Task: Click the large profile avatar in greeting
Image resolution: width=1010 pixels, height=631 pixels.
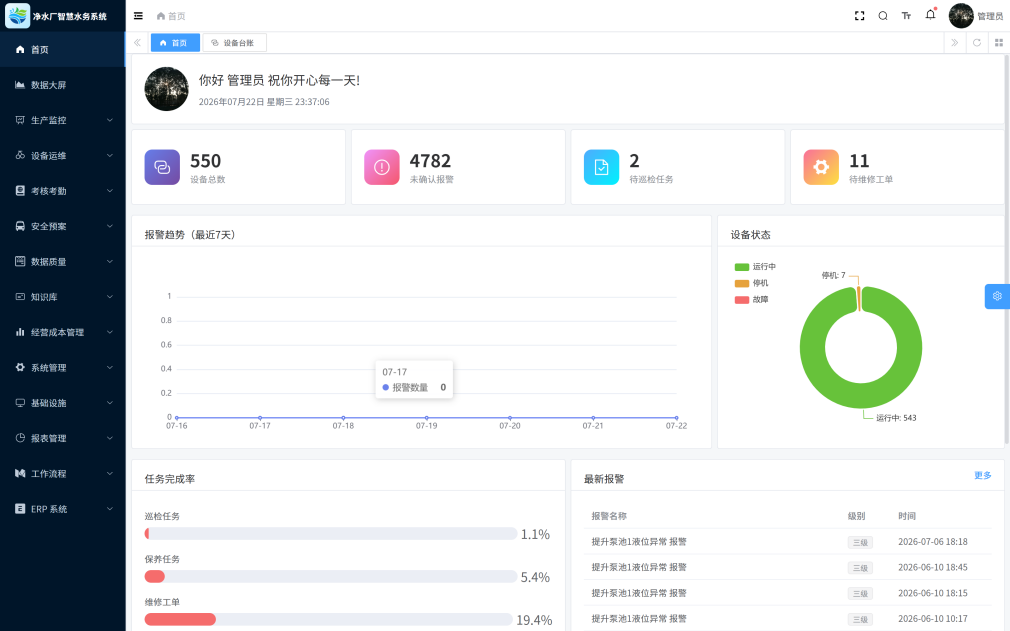Action: [x=166, y=89]
